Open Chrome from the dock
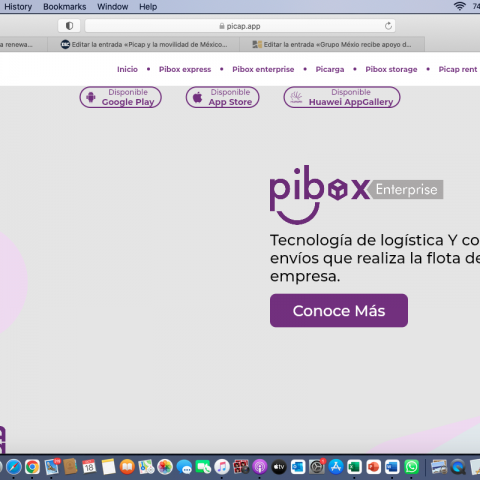This screenshot has height=480, width=480. (x=32, y=467)
